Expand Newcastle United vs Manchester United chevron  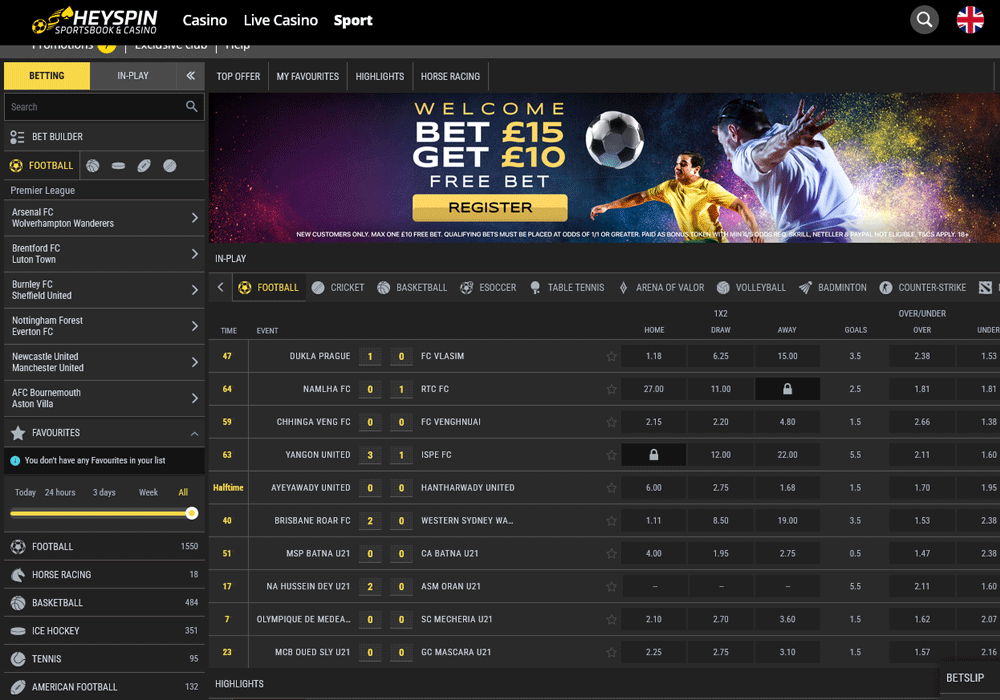coord(195,362)
